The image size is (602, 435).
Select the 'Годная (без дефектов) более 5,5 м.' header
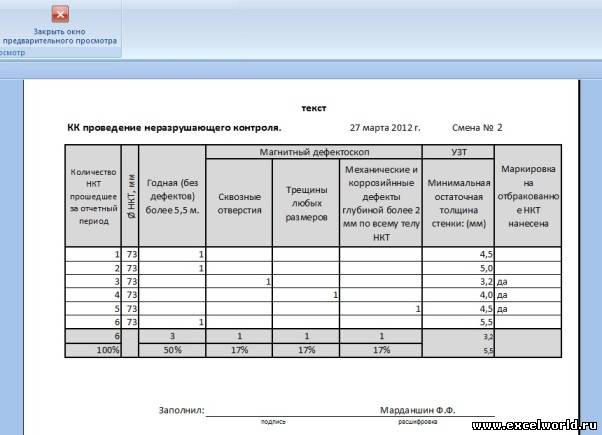point(172,196)
